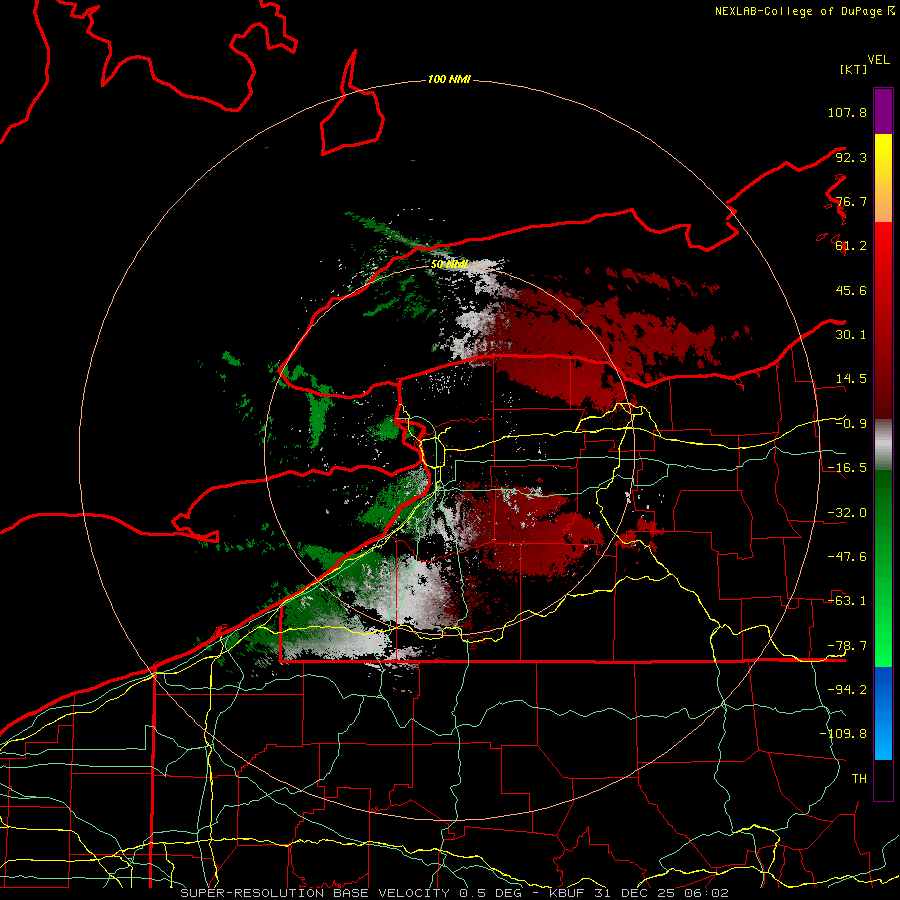Screen dimensions: 900x900
Task: Click the [KT] units label
Action: click(x=854, y=69)
